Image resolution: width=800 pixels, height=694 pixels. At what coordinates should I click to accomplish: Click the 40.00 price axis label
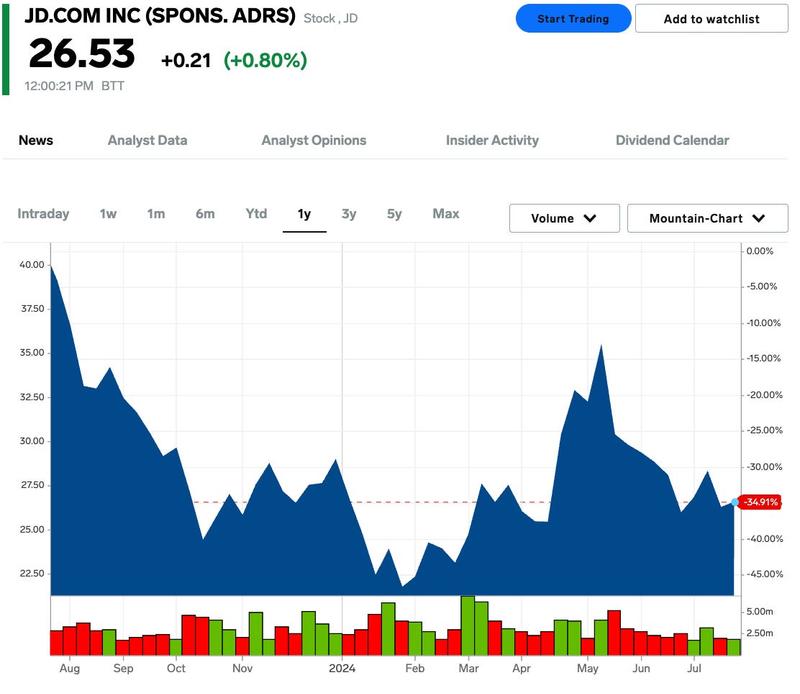point(32,265)
